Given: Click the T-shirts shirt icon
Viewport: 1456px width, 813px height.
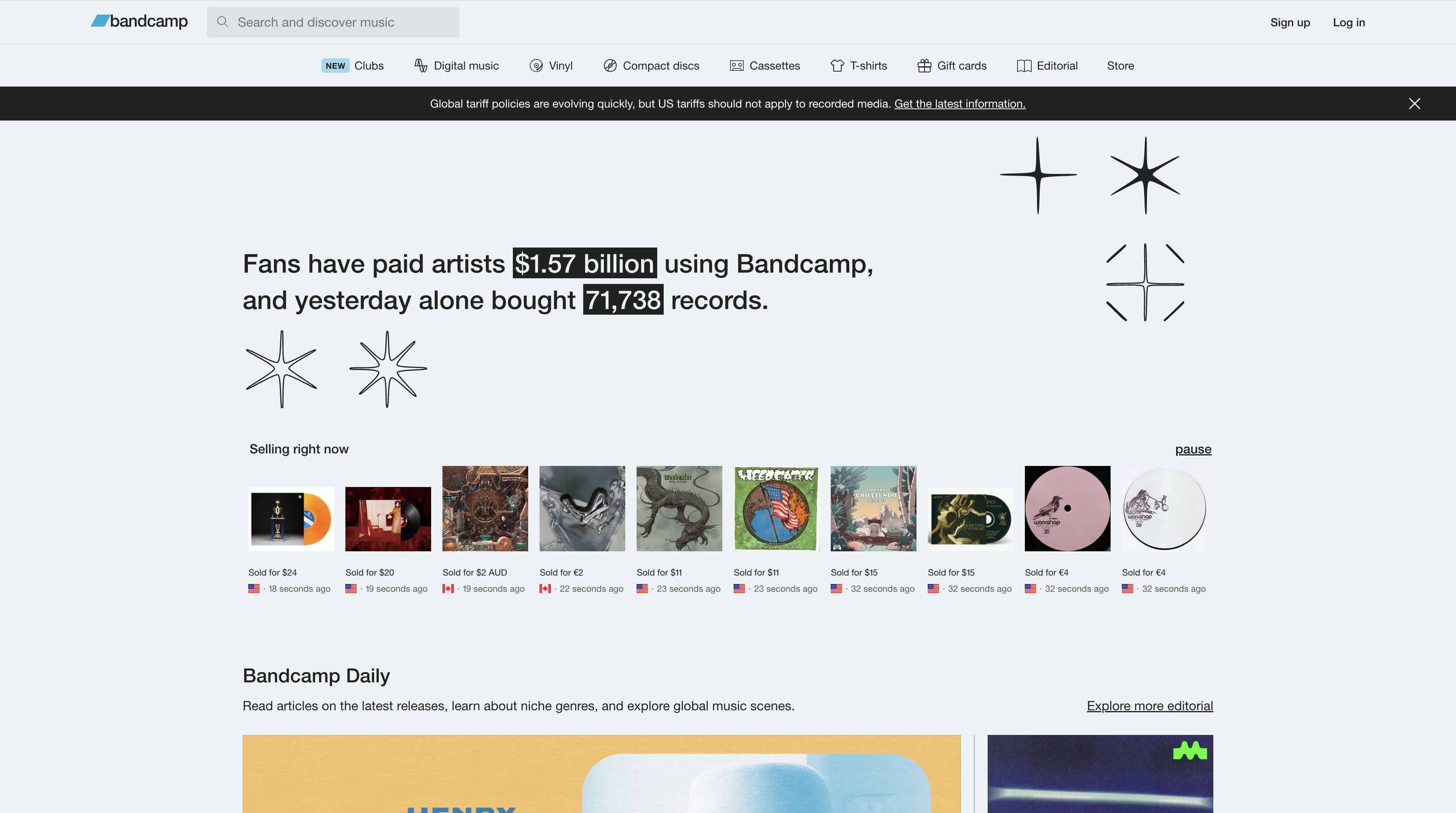Looking at the screenshot, I should point(837,66).
